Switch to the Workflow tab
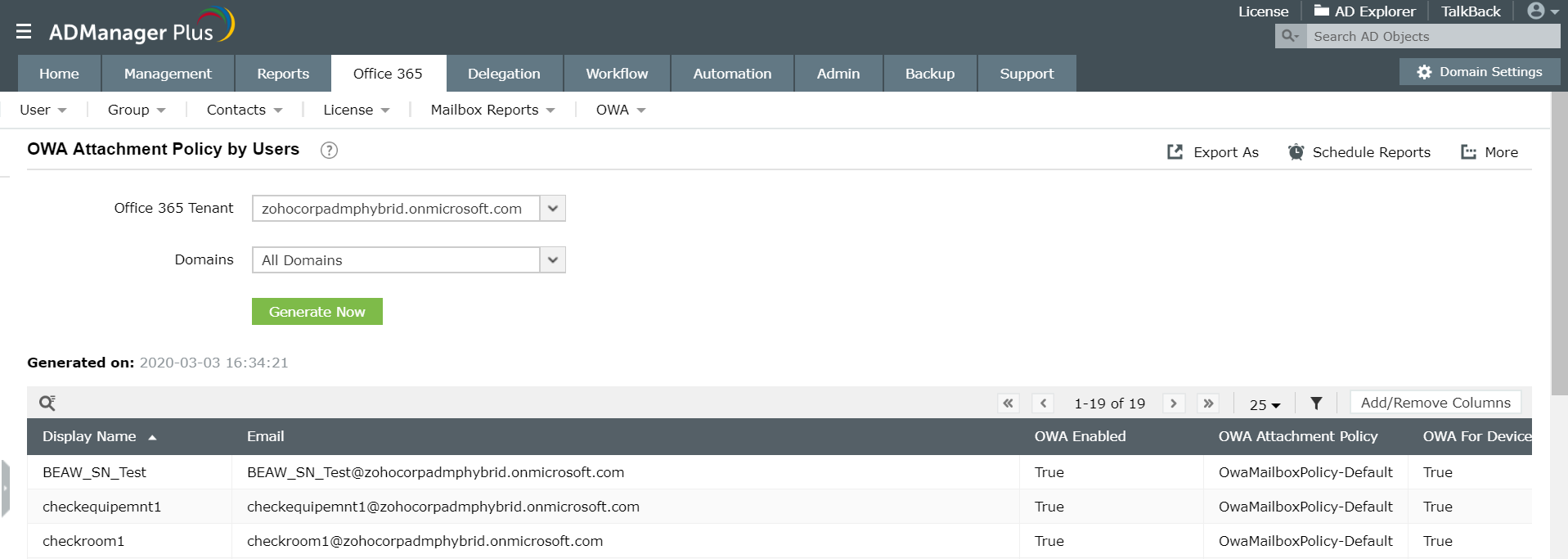The height and width of the screenshot is (559, 1568). (x=617, y=74)
